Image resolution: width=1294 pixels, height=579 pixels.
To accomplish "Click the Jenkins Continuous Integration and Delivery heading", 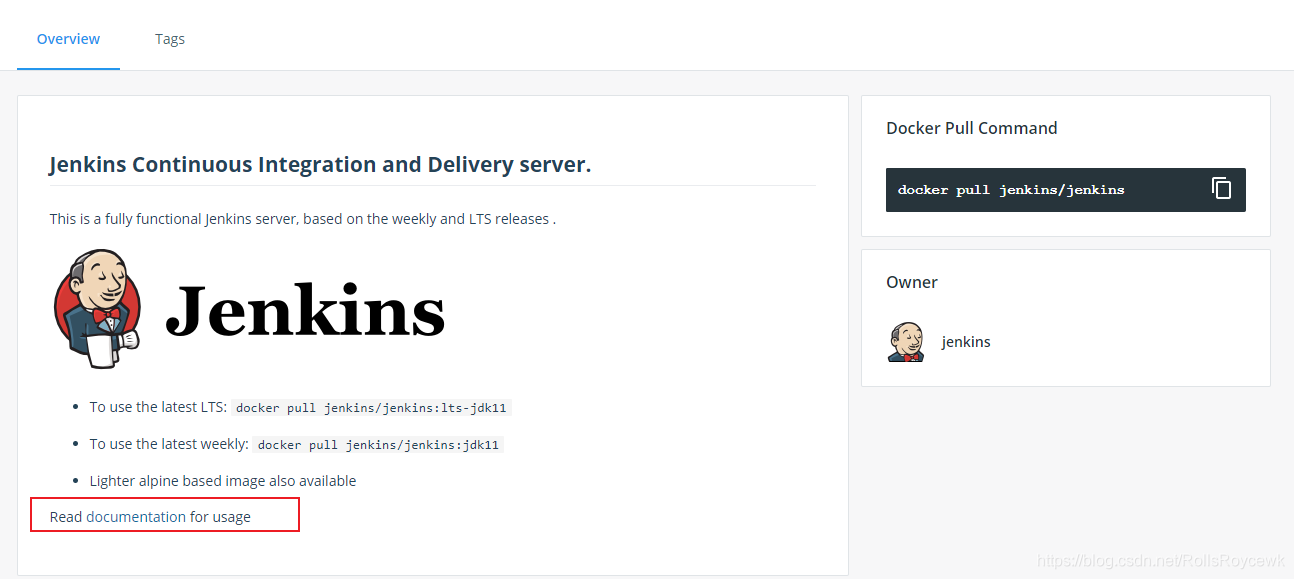I will (x=320, y=164).
